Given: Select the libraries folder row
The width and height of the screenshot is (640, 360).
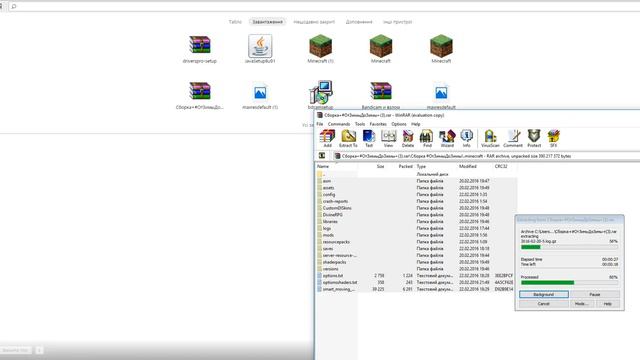Looking at the screenshot, I should click(x=416, y=222).
